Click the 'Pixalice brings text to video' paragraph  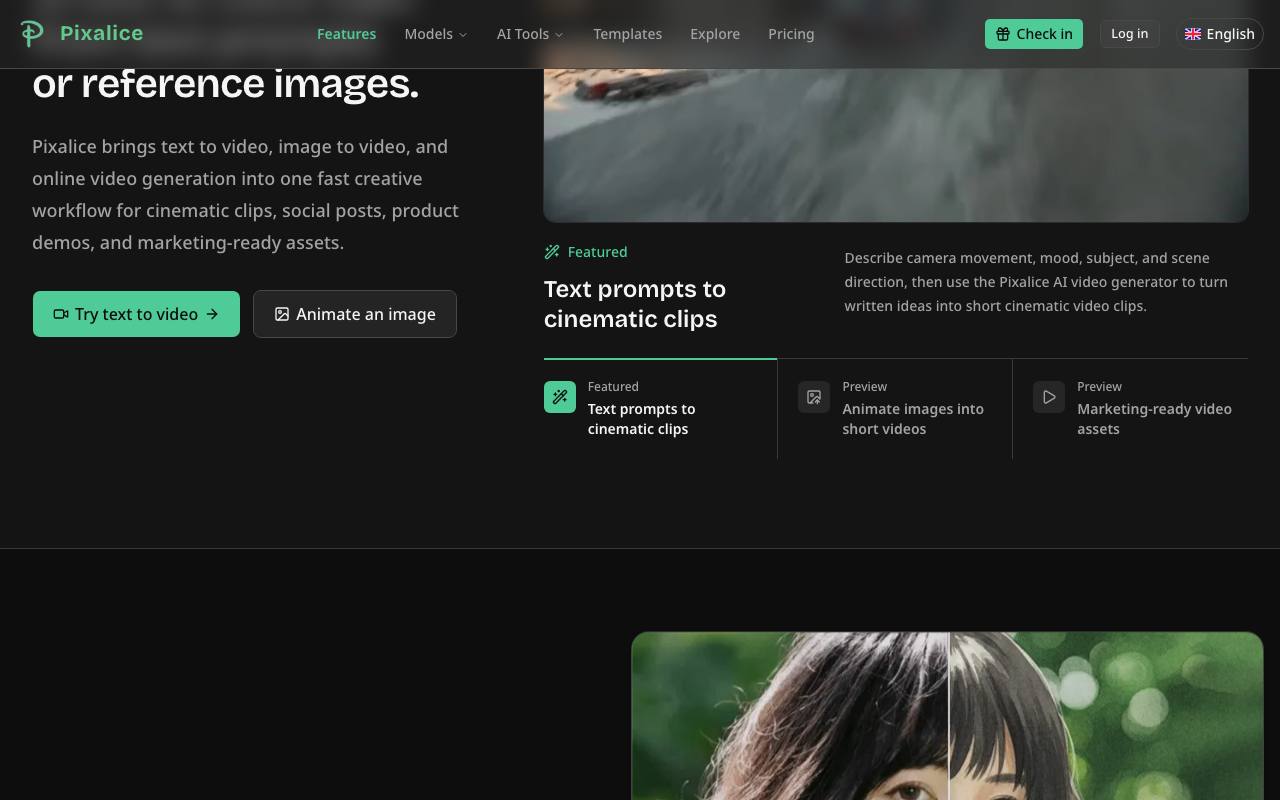[246, 194]
